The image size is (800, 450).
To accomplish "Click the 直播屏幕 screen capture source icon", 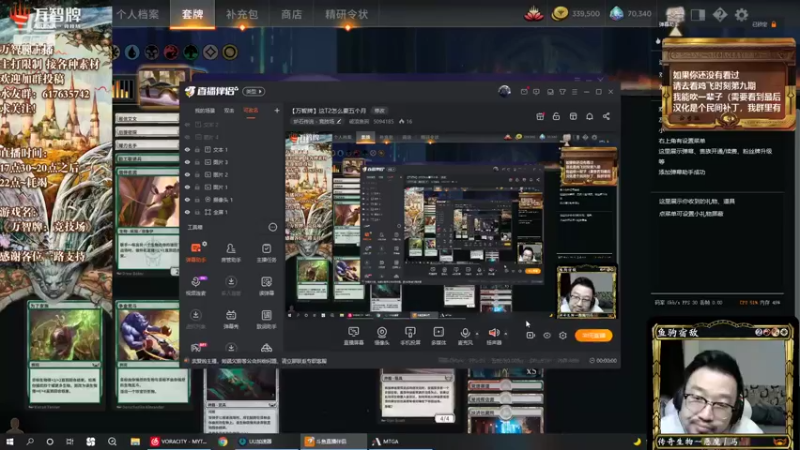I will (353, 336).
